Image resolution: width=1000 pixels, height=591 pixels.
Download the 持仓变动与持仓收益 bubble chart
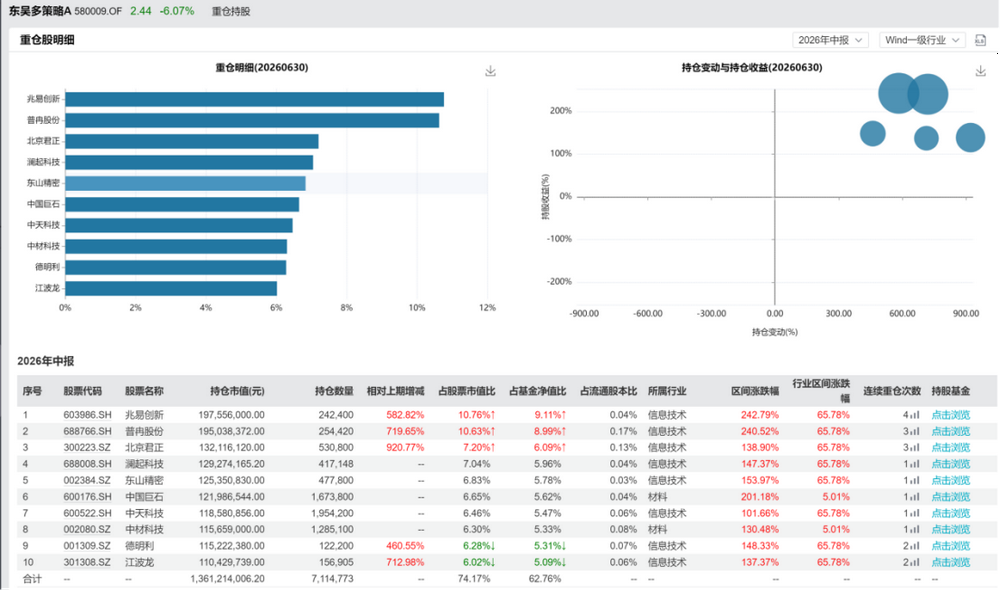(980, 71)
